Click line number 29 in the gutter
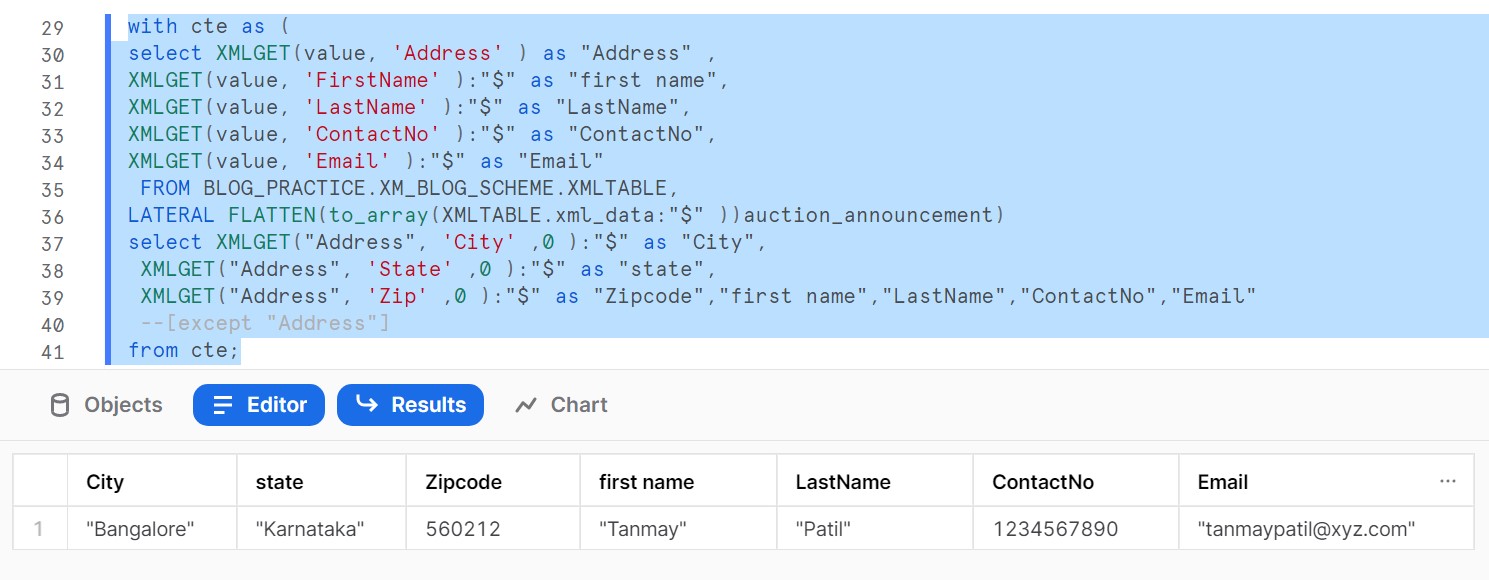 point(52,28)
